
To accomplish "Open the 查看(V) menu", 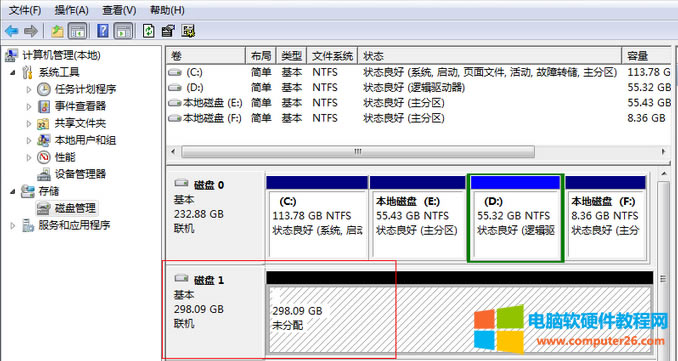I will click(x=119, y=10).
